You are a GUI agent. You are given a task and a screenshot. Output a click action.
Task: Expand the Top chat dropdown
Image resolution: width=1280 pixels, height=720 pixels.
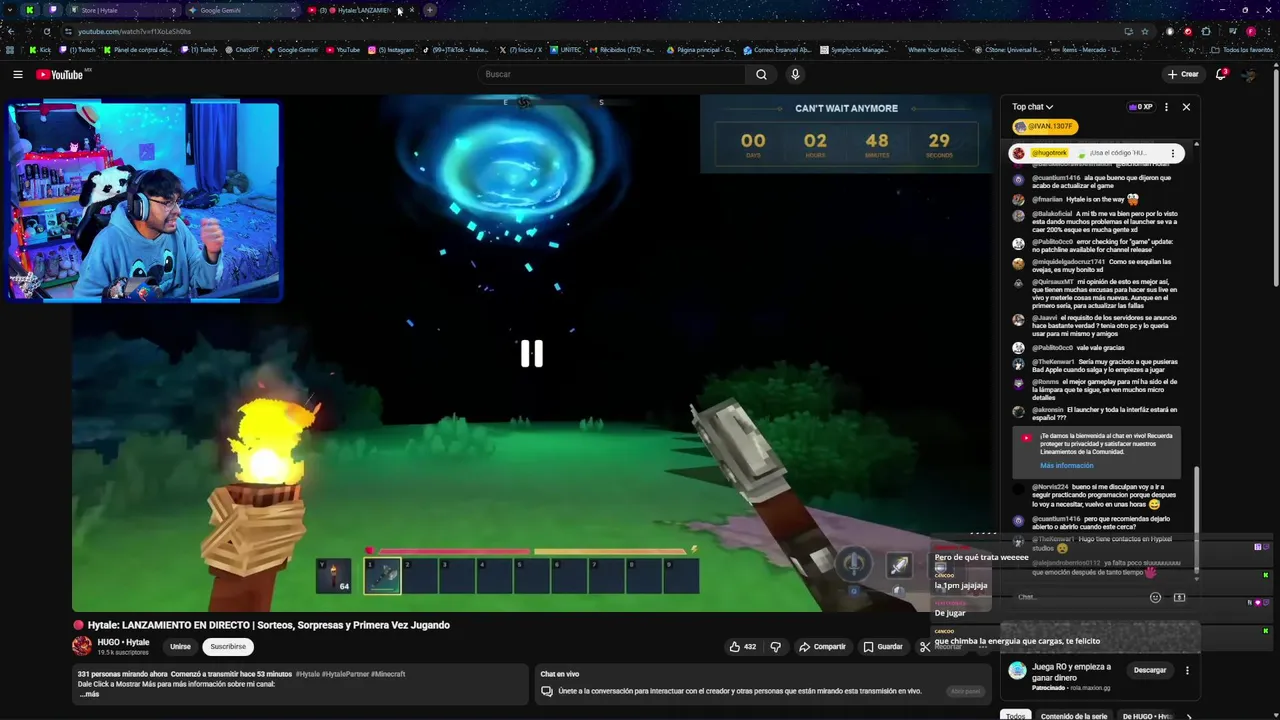[1032, 107]
